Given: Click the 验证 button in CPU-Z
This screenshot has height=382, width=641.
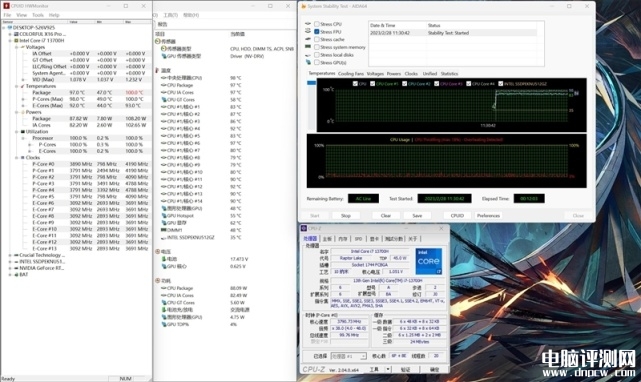Looking at the screenshot, I should 405,369.
